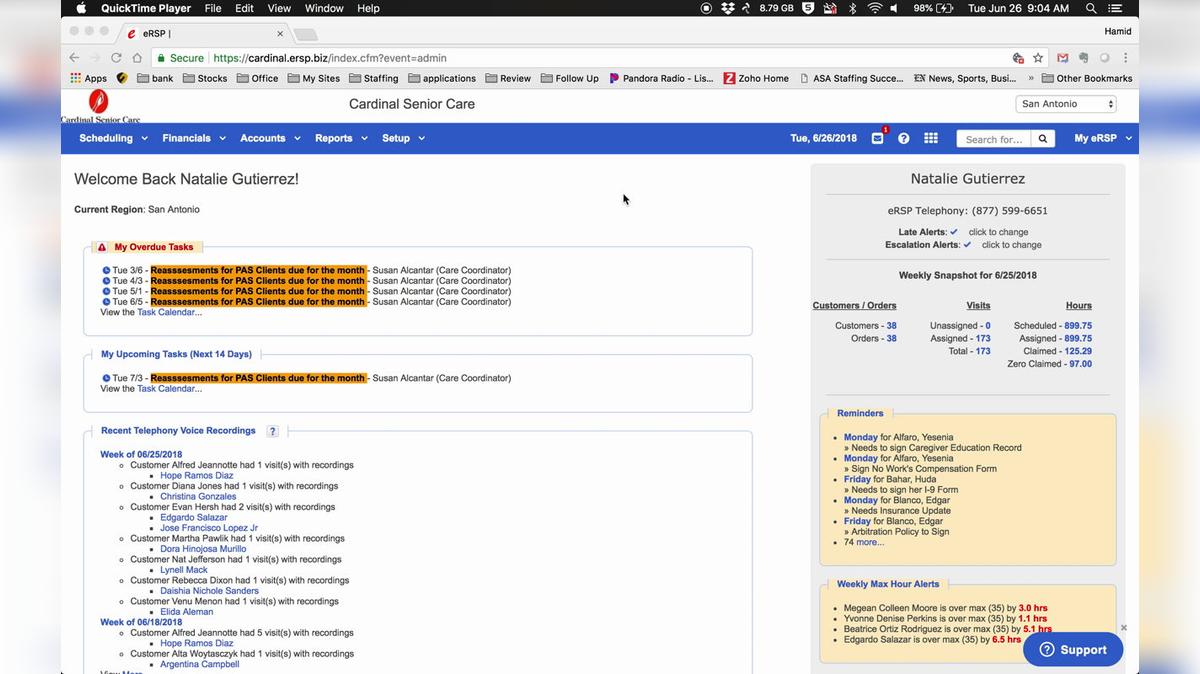The width and height of the screenshot is (1200, 674).
Task: Click the blue Support button
Action: point(1073,649)
